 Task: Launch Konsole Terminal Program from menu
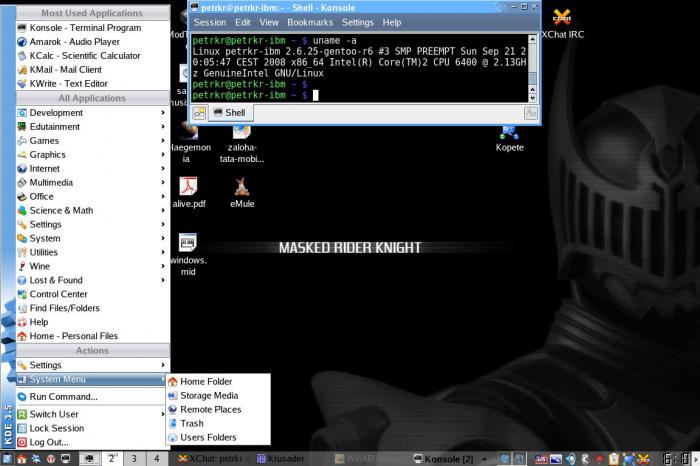point(92,28)
